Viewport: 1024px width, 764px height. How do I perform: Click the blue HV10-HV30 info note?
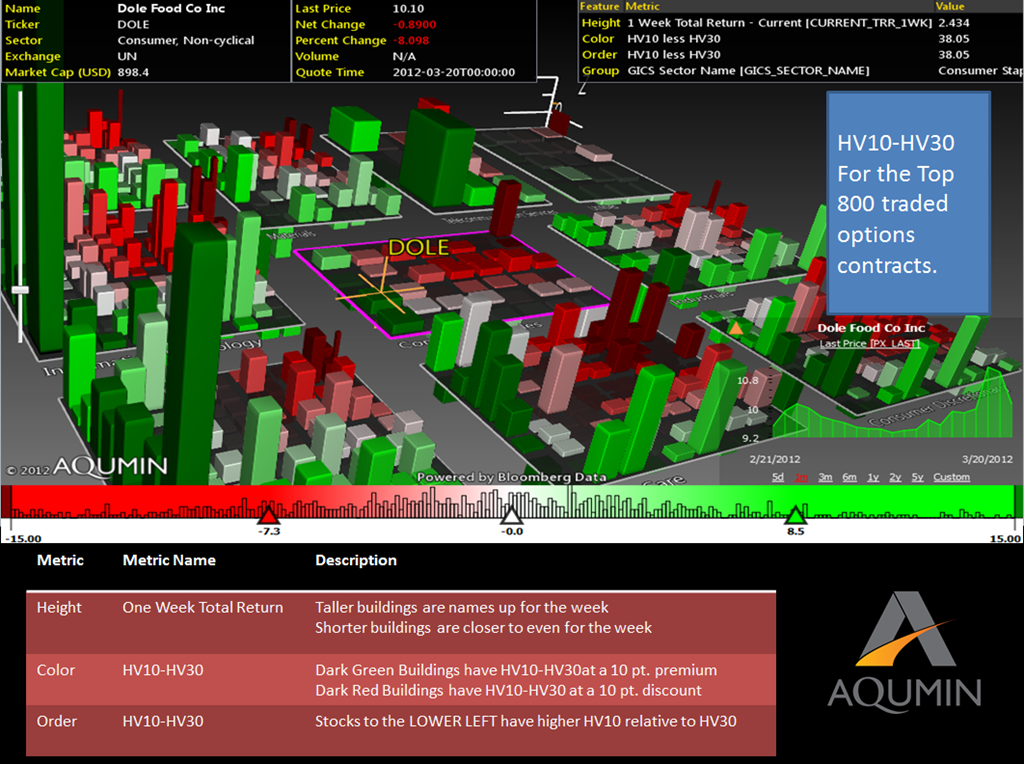pyautogui.click(x=908, y=203)
